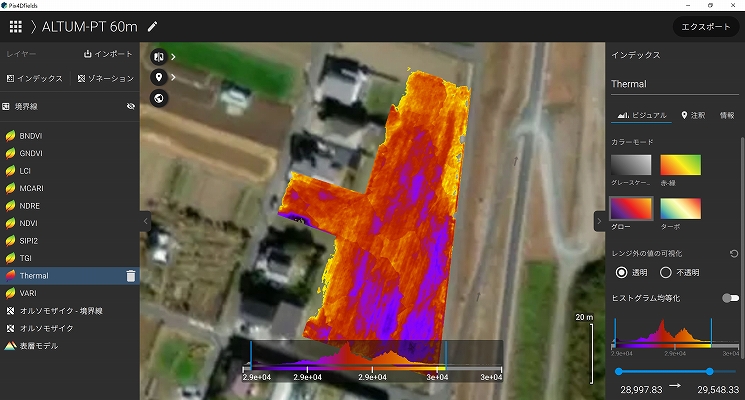
Task: Choose the グロー glow color swatch
Action: click(631, 209)
